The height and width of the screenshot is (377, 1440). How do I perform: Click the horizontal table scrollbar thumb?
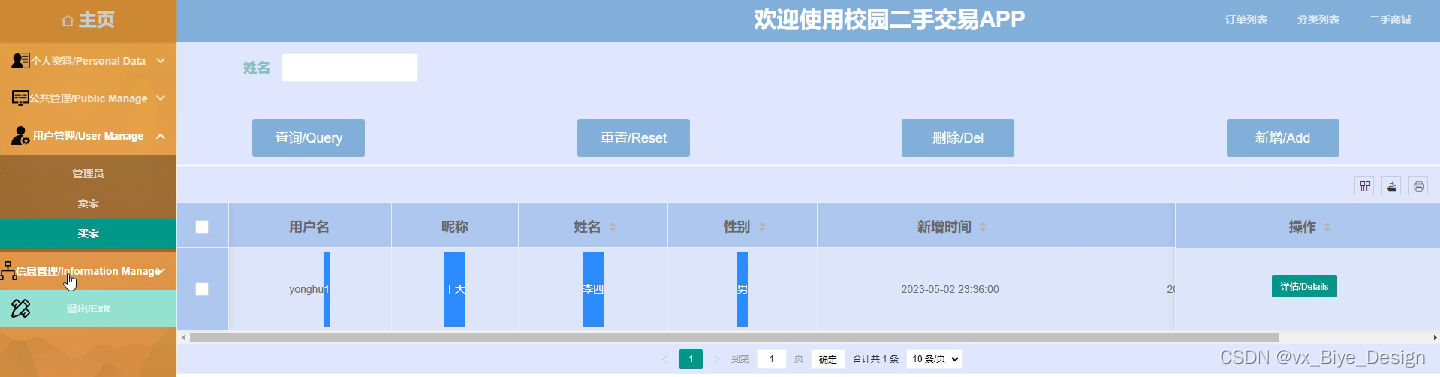pyautogui.click(x=734, y=338)
